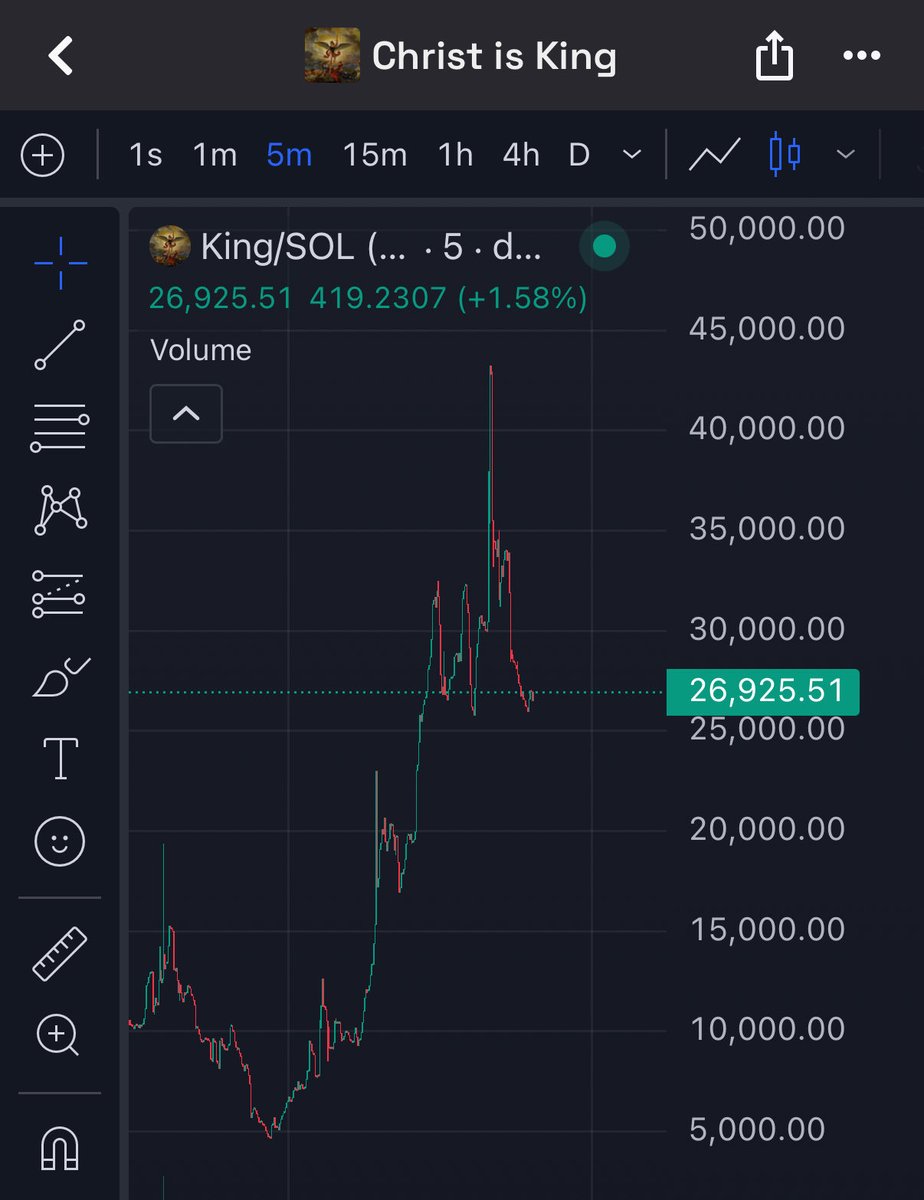The height and width of the screenshot is (1200, 924).
Task: Go back with the left arrow
Action: 61,56
